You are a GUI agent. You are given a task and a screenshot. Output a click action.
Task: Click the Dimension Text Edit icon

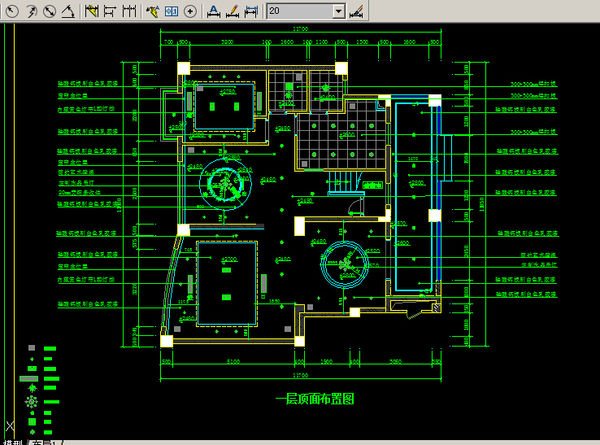click(x=232, y=11)
